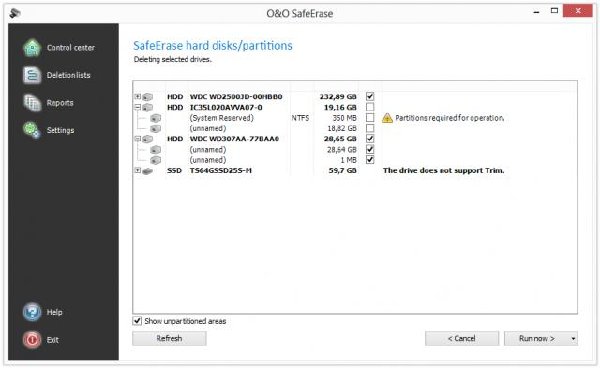Click the SSD type label

pos(174,171)
